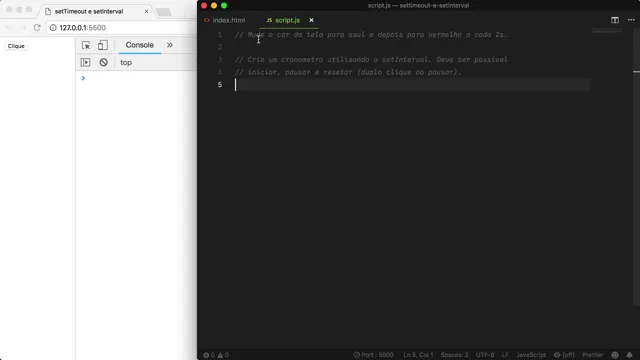Open the editor More Actions ellipsis menu
This screenshot has width=640, height=360.
(x=631, y=20)
